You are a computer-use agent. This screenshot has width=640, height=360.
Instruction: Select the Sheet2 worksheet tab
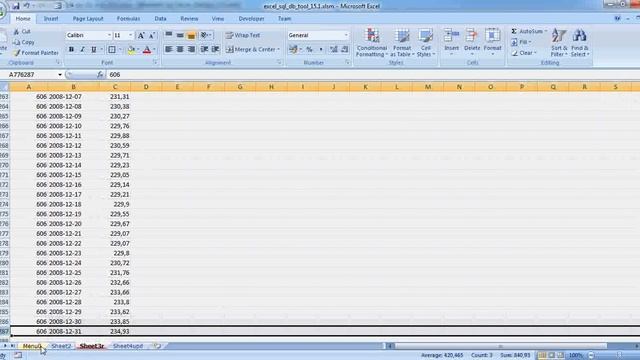point(61,346)
